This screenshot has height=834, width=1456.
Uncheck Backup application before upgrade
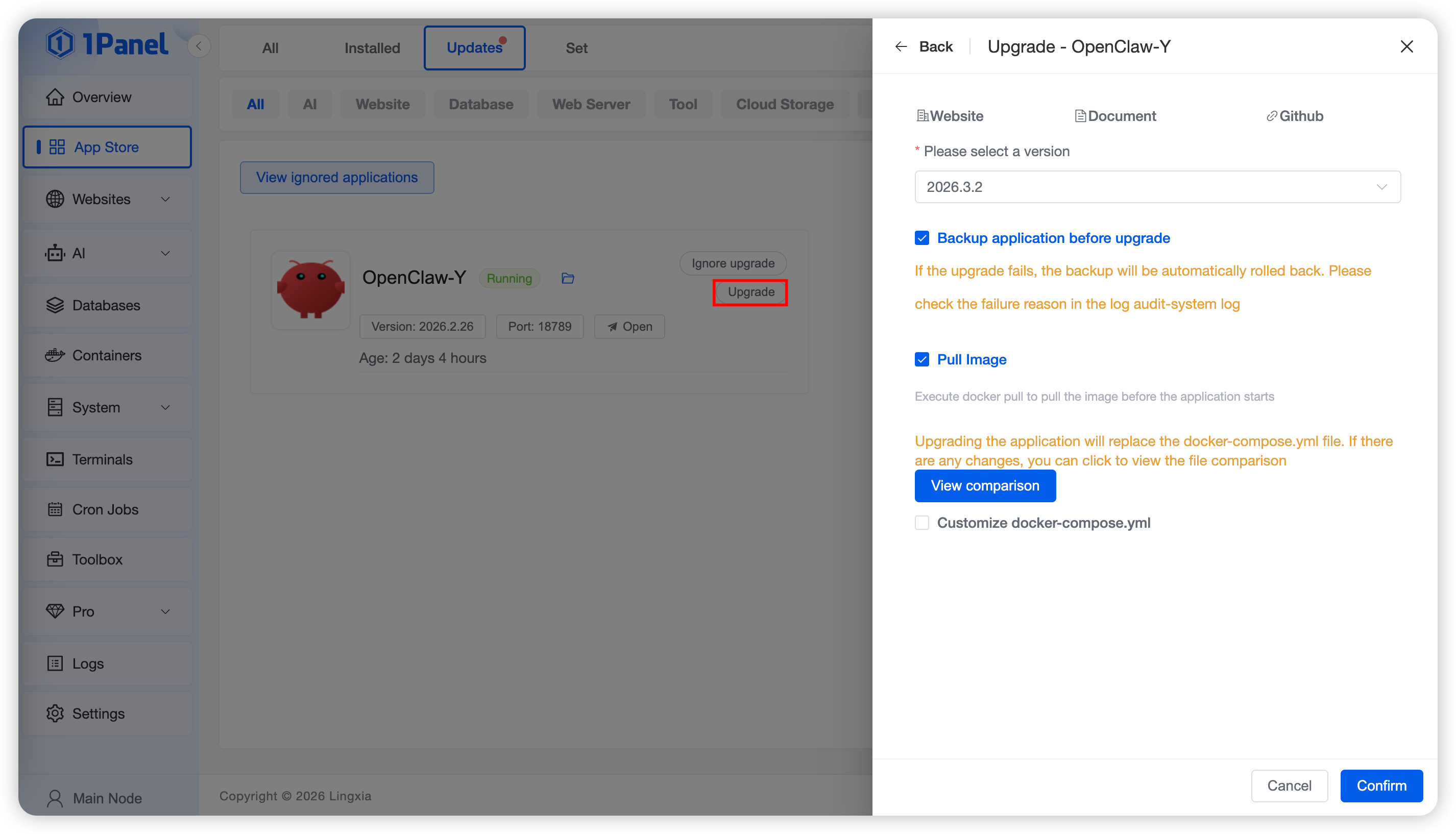pos(921,238)
